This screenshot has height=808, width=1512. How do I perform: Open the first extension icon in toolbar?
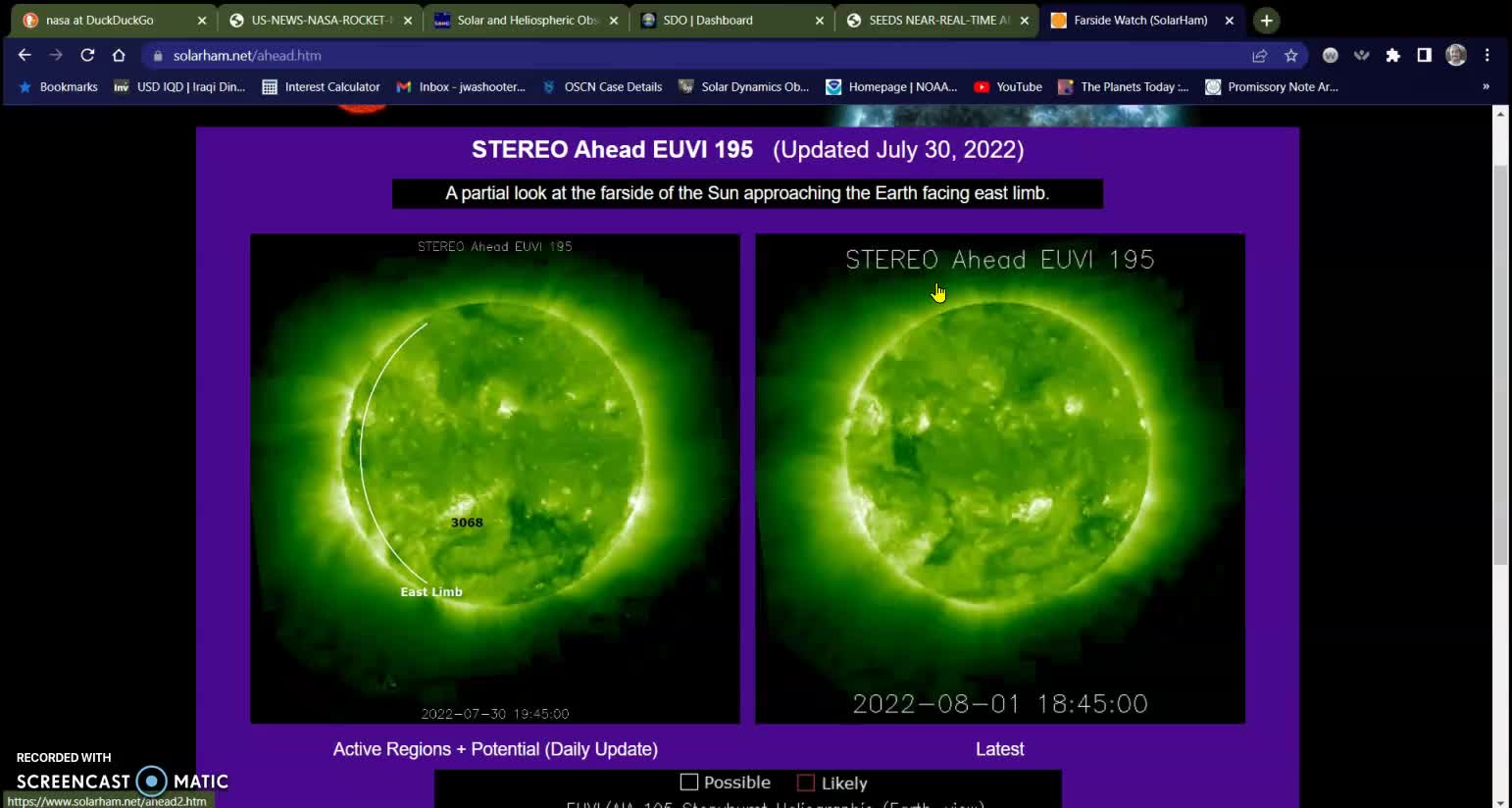coord(1331,56)
